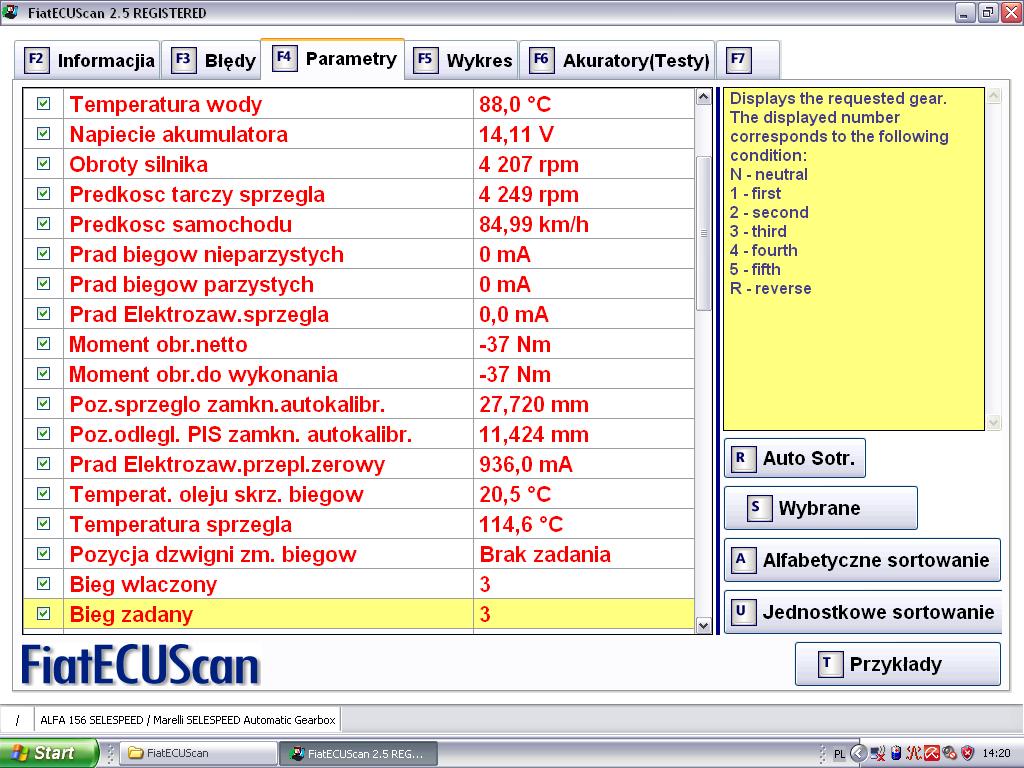Select Temperatura sprzegla row label
The height and width of the screenshot is (768, 1024).
(x=181, y=524)
